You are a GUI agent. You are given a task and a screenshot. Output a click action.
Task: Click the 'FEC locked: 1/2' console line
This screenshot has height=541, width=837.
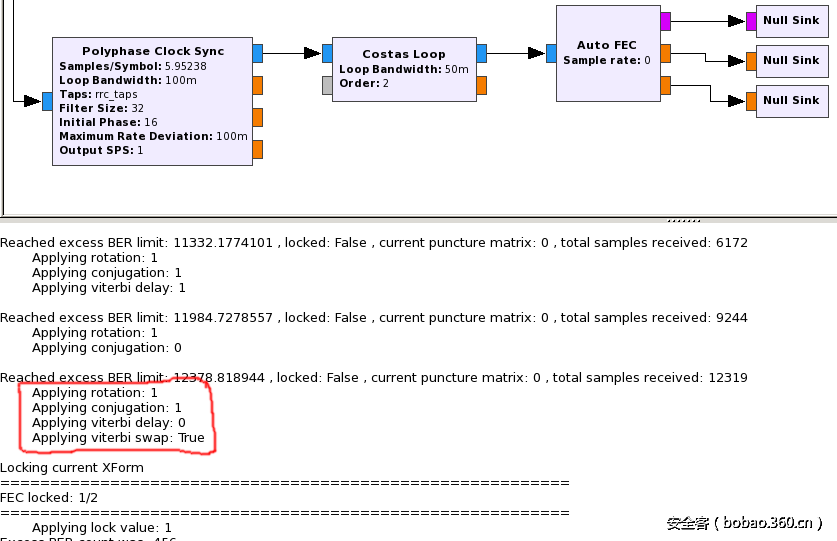click(x=48, y=497)
